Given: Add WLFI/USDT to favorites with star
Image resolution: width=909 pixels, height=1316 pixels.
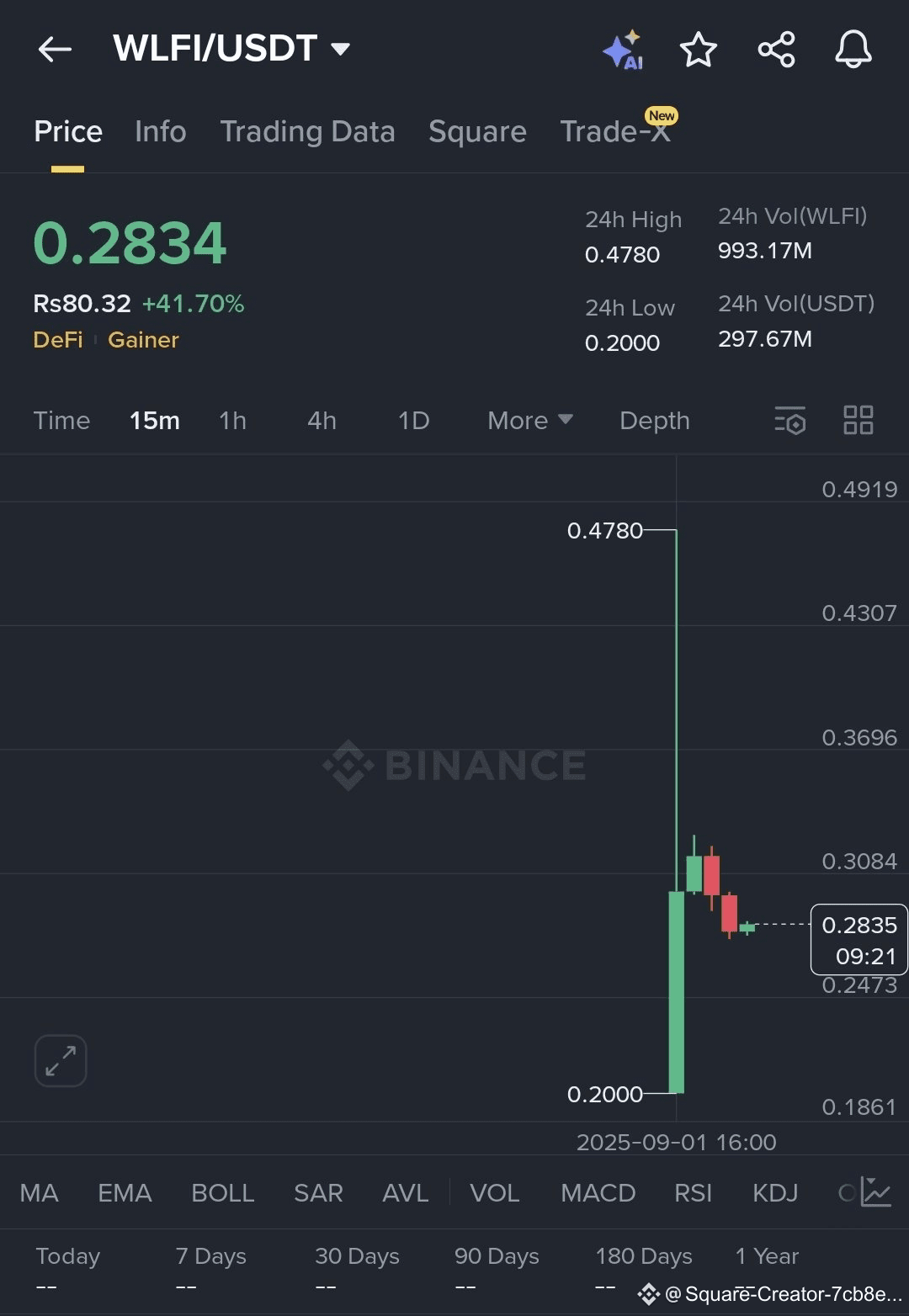Looking at the screenshot, I should (698, 50).
